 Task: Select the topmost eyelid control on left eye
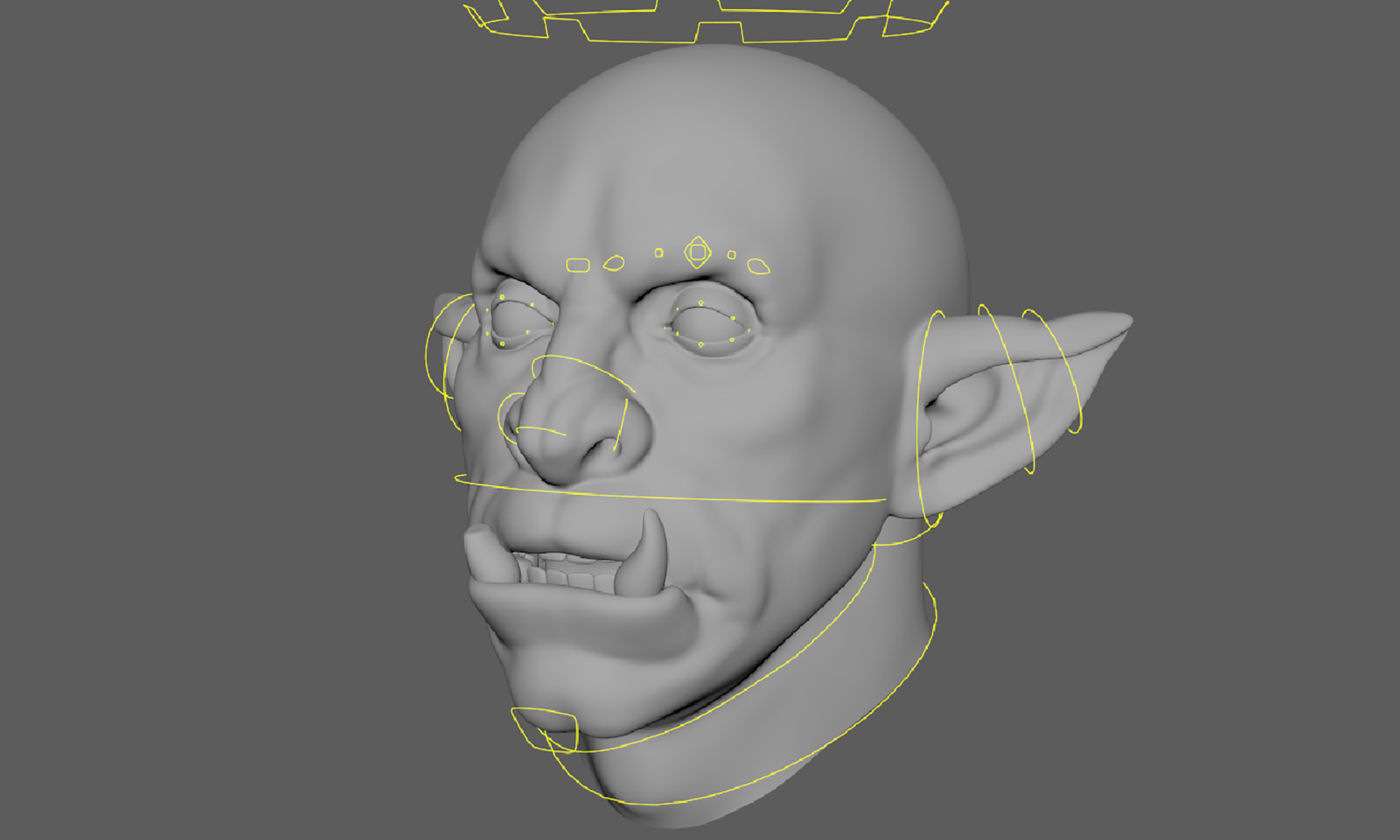tap(502, 297)
